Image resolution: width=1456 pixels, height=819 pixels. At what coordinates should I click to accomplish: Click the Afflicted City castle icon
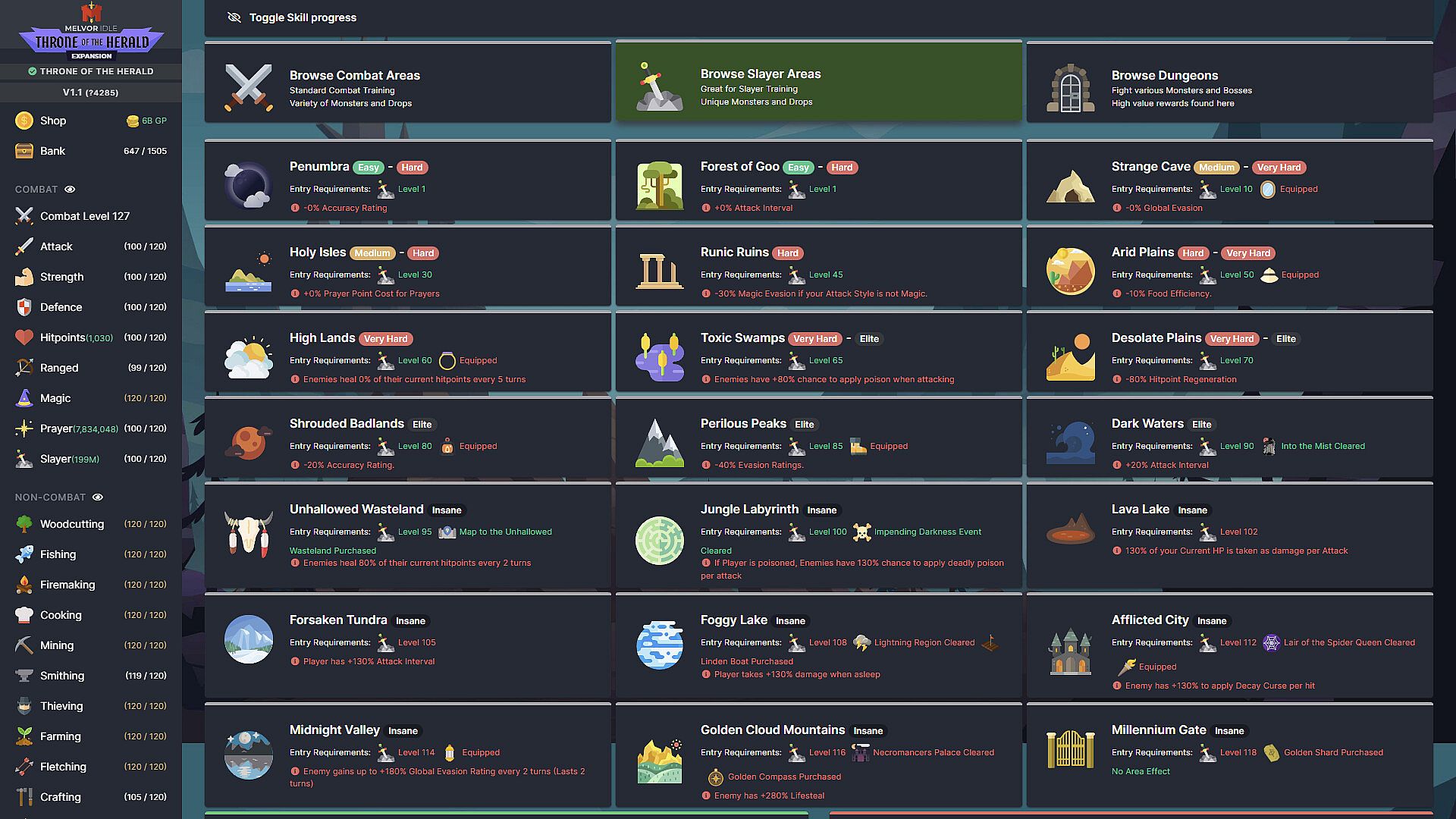coord(1070,651)
